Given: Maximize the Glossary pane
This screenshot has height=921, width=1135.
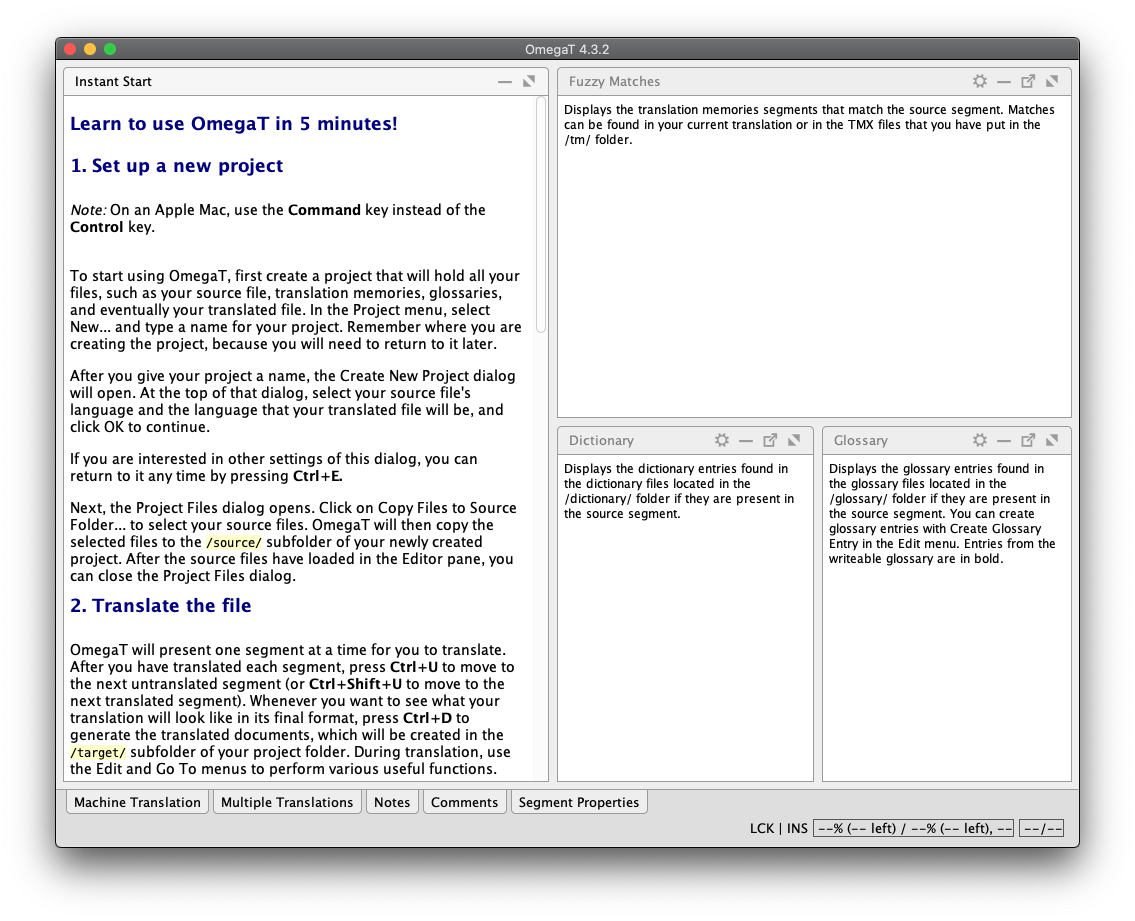Looking at the screenshot, I should pyautogui.click(x=1052, y=440).
